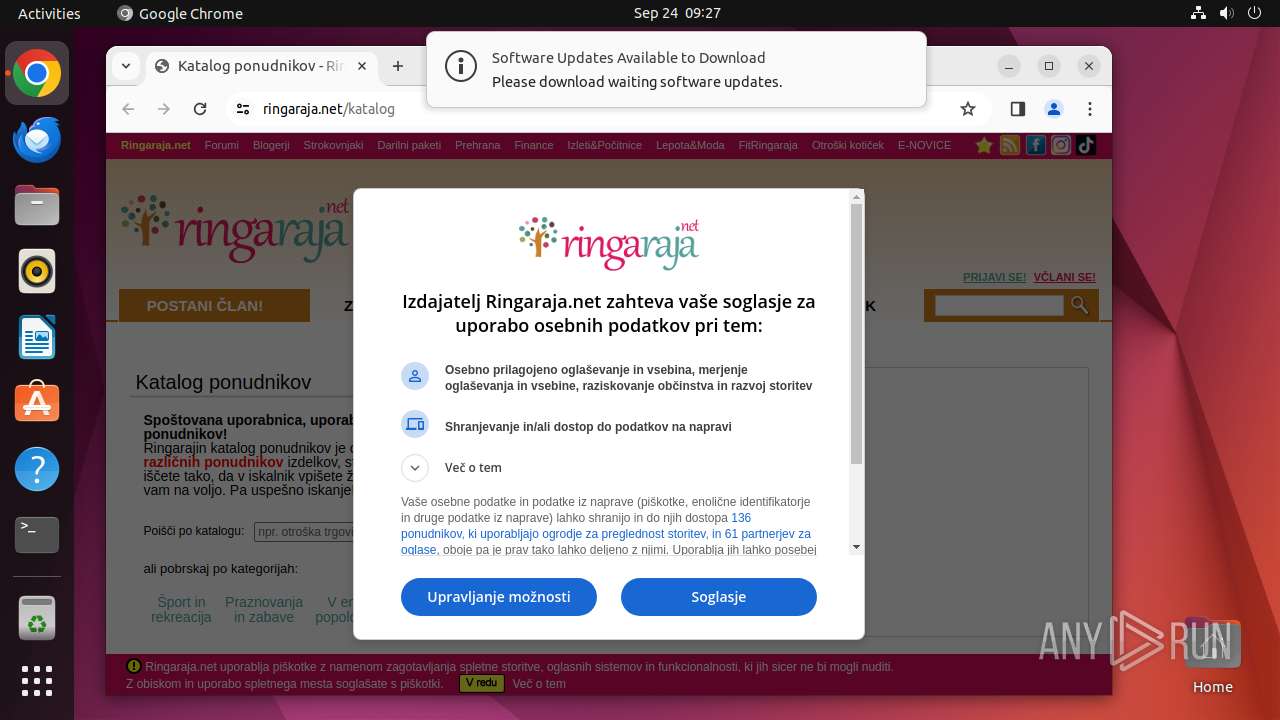Open 'Šport in rekreacija' category
This screenshot has width=1280, height=720.
pyautogui.click(x=181, y=610)
